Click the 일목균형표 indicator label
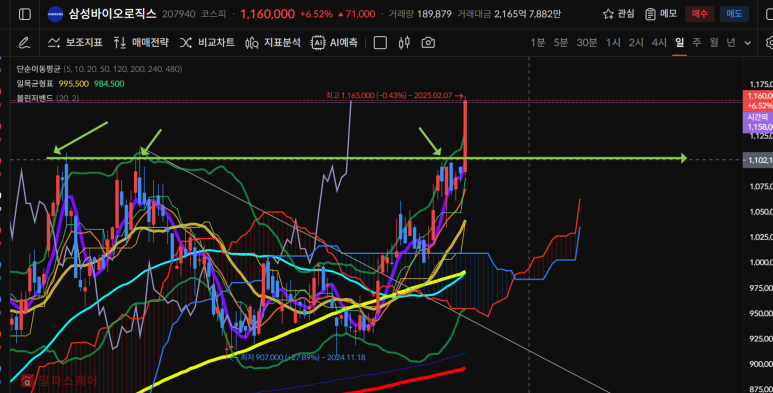 tap(35, 84)
